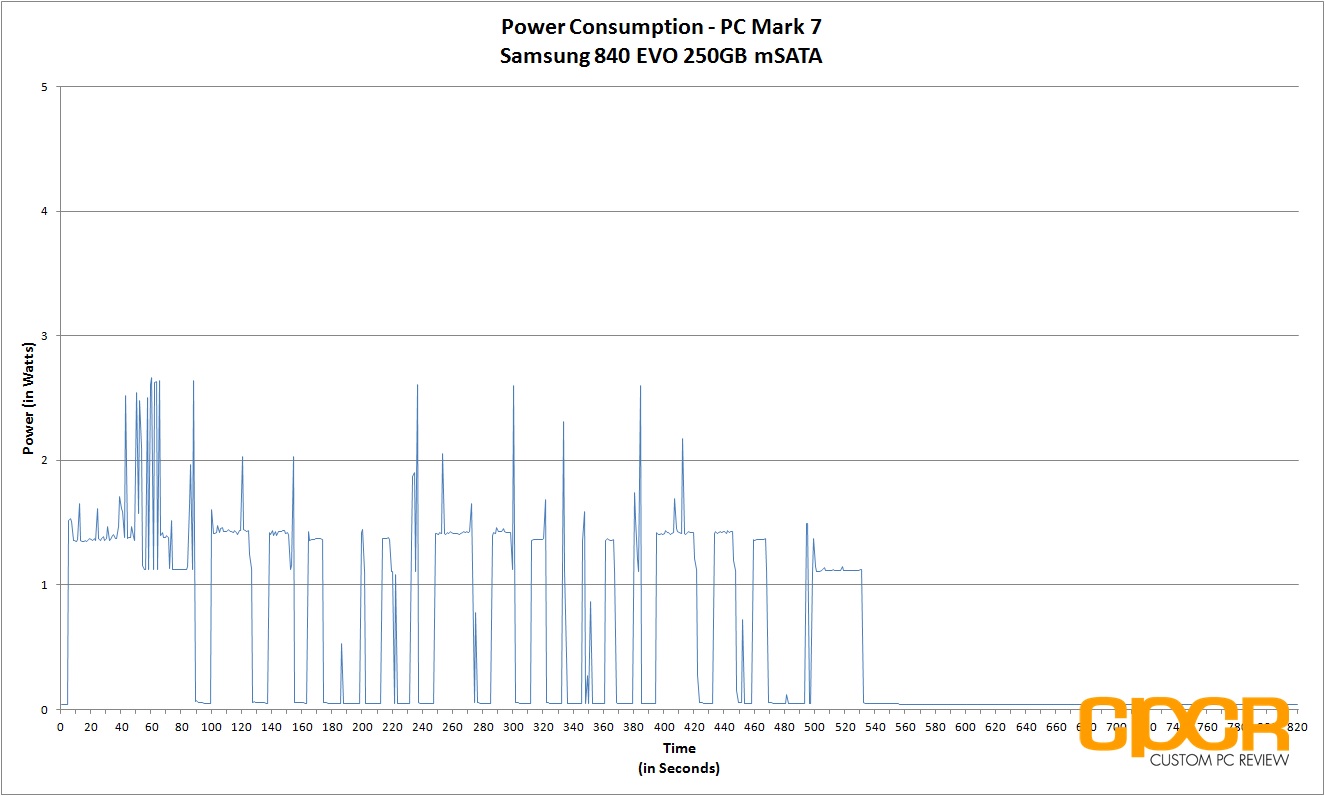Click the time axis tick label '460'
The width and height of the screenshot is (1325, 796).
click(755, 727)
